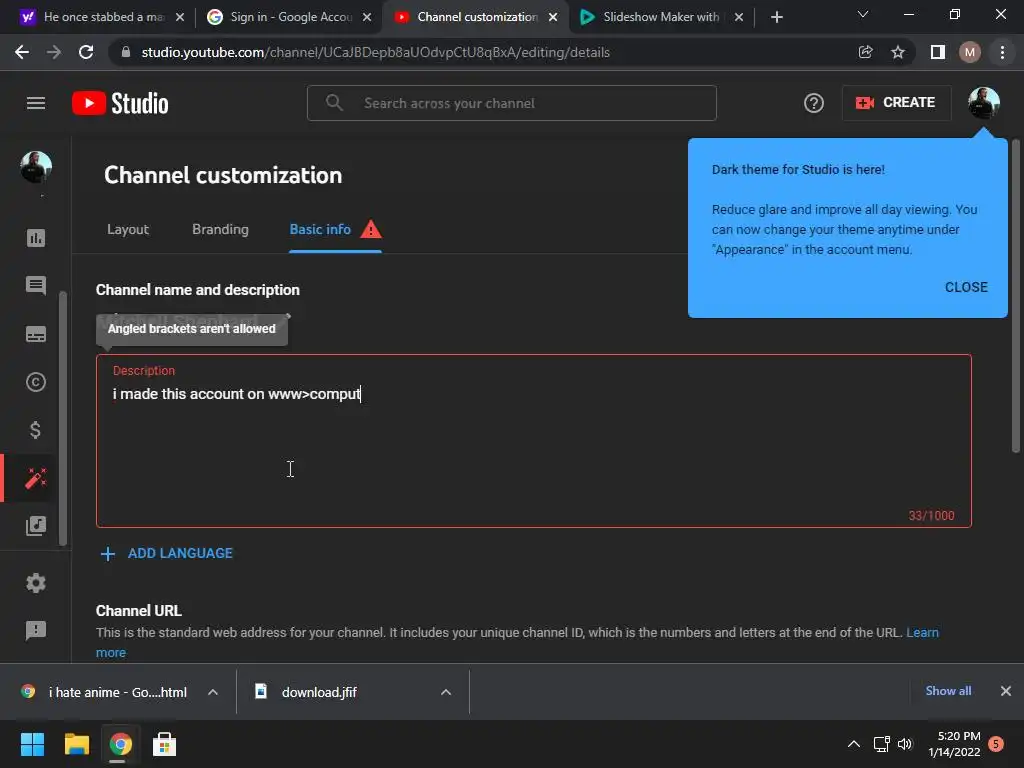This screenshot has width=1024, height=768.
Task: Open Subtitles from the sidebar
Action: pyautogui.click(x=36, y=334)
